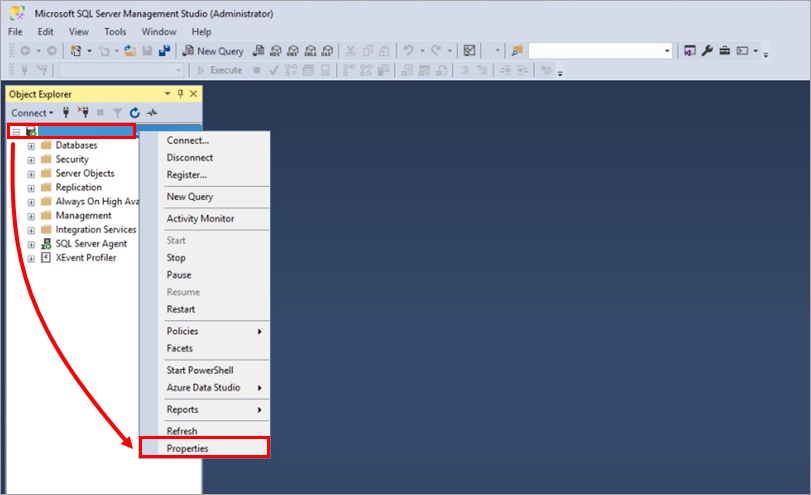Expand the XEvent Profiler node

(31, 258)
